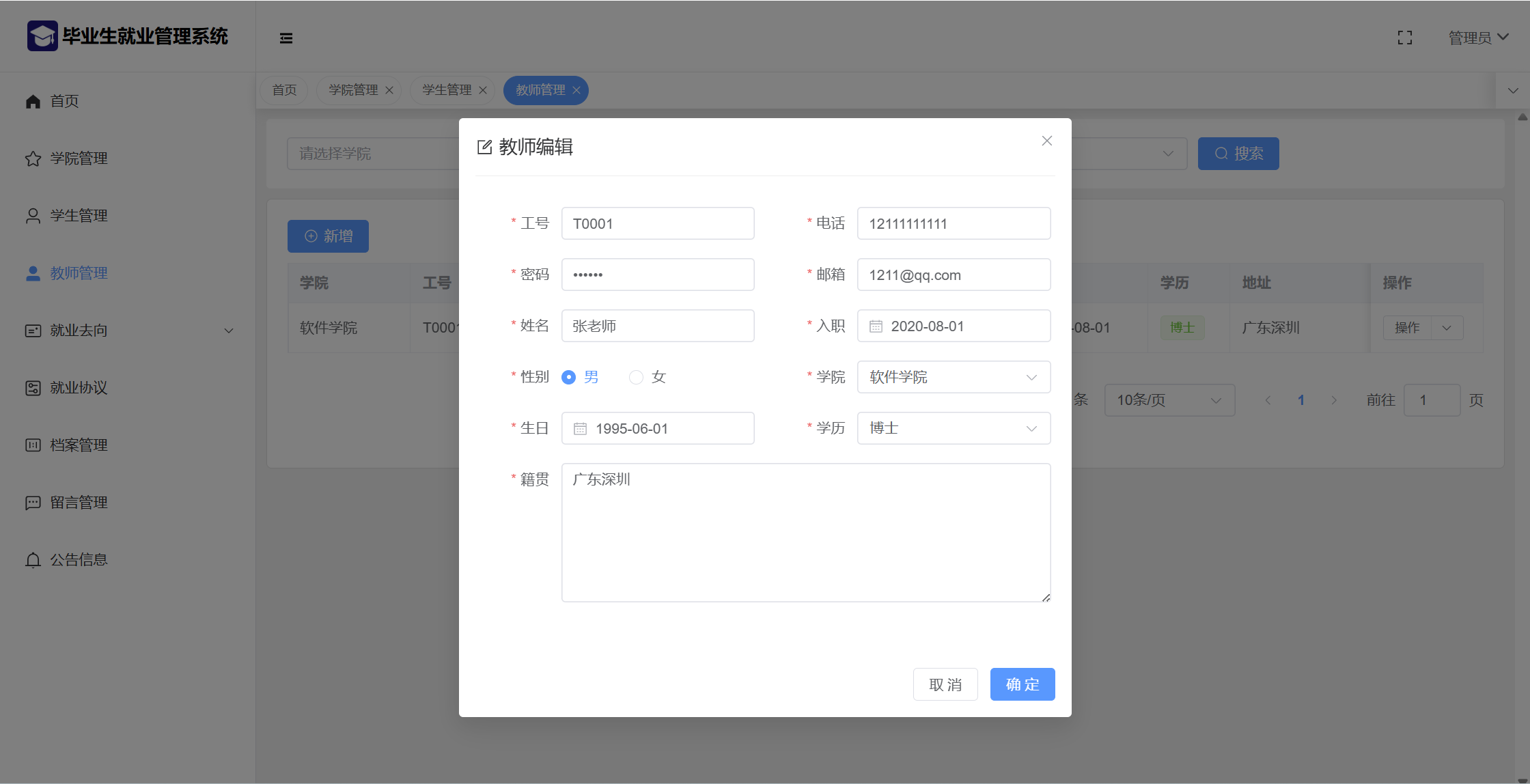The width and height of the screenshot is (1530, 784).
Task: Open the 管理员 user dropdown
Action: [1477, 38]
